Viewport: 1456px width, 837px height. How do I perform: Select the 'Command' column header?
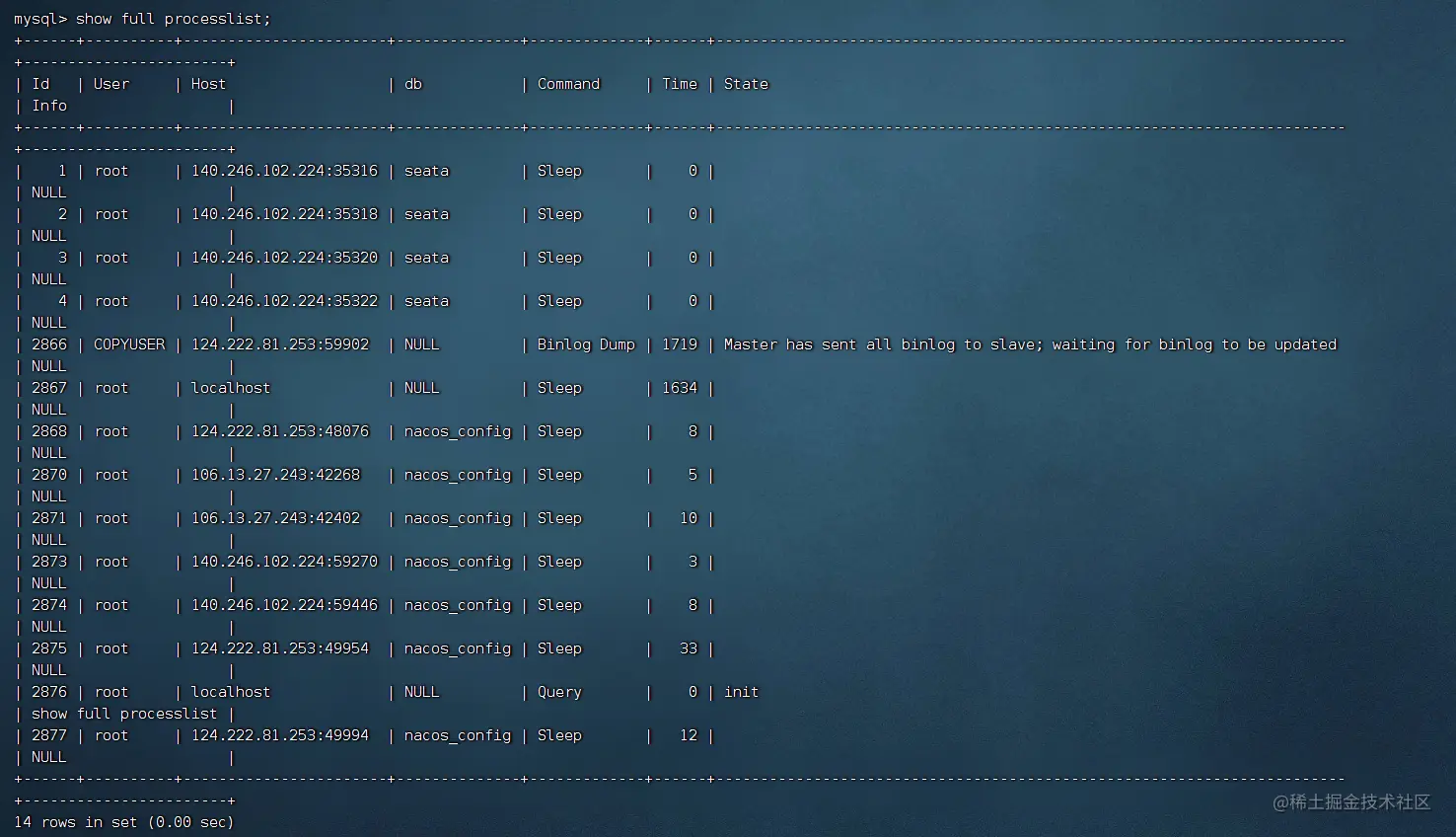click(x=568, y=84)
